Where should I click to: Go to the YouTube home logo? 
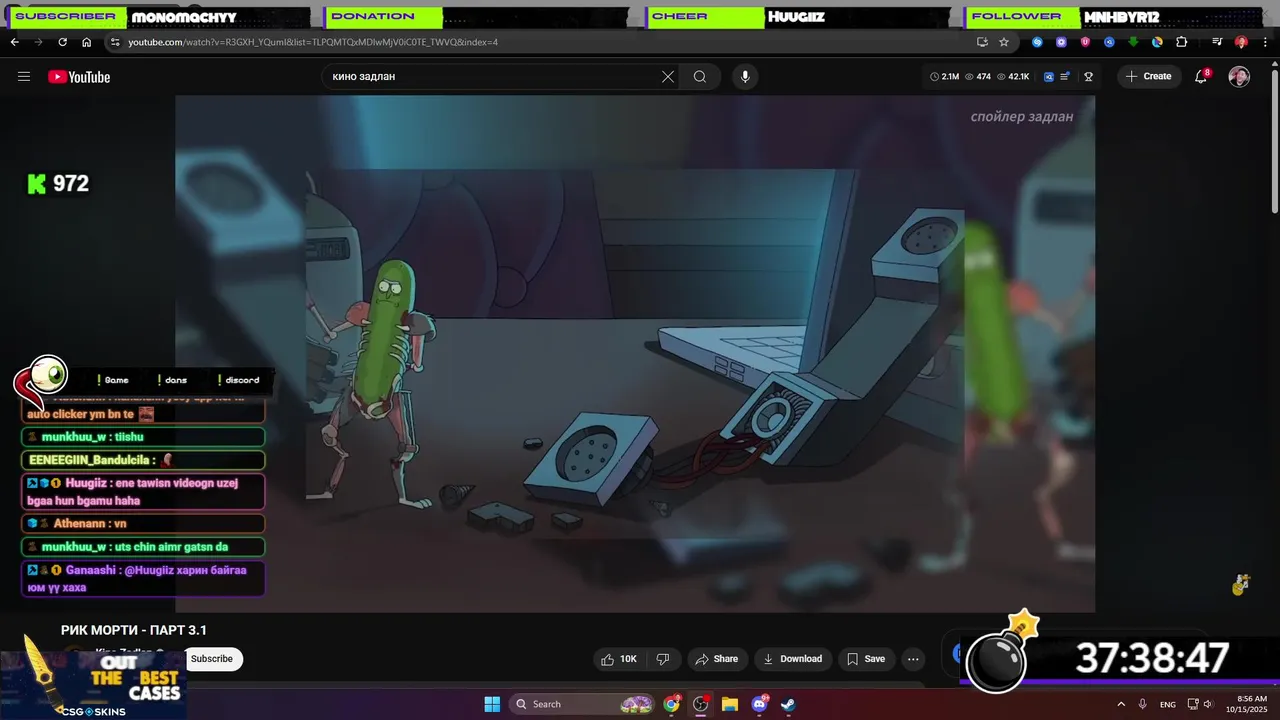tap(79, 77)
